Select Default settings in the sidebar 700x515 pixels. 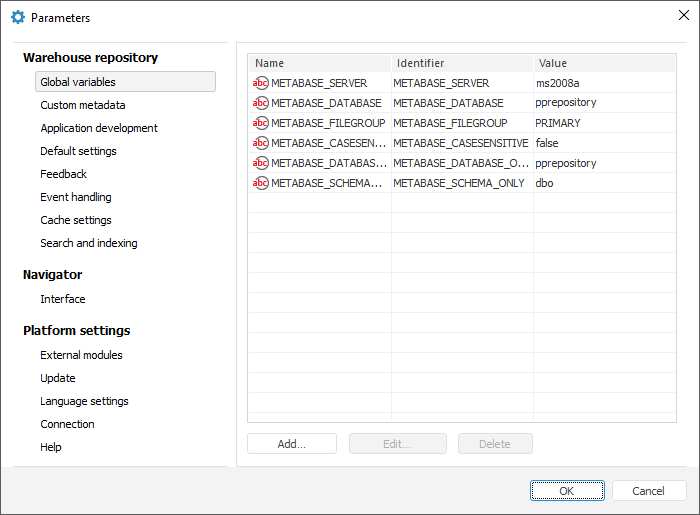click(x=78, y=151)
